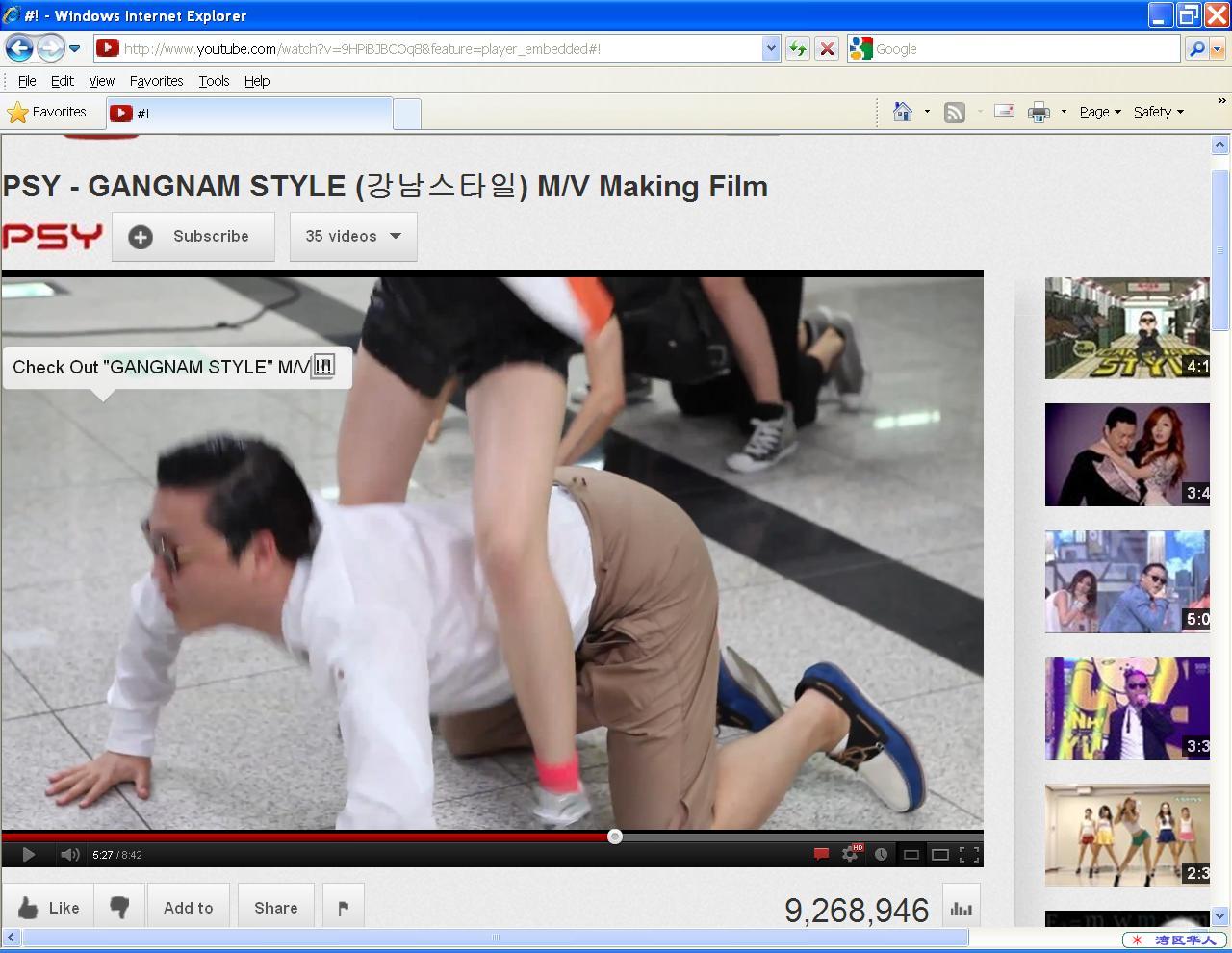Click the video progress bar scrubber
Screen dimensions: 1232x953
615,837
